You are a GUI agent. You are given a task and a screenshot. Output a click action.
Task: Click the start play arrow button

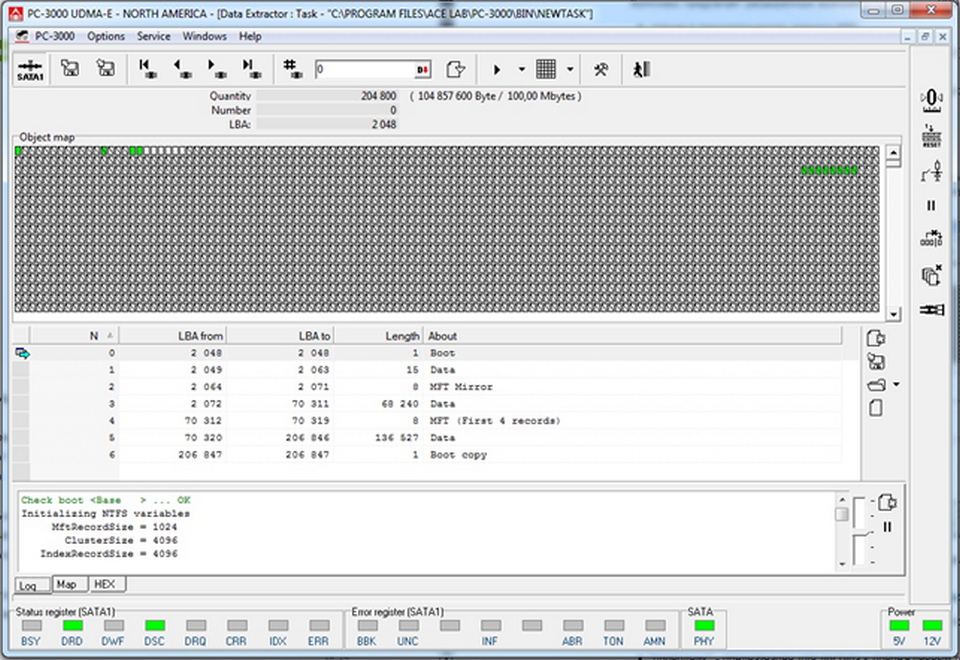[x=497, y=70]
